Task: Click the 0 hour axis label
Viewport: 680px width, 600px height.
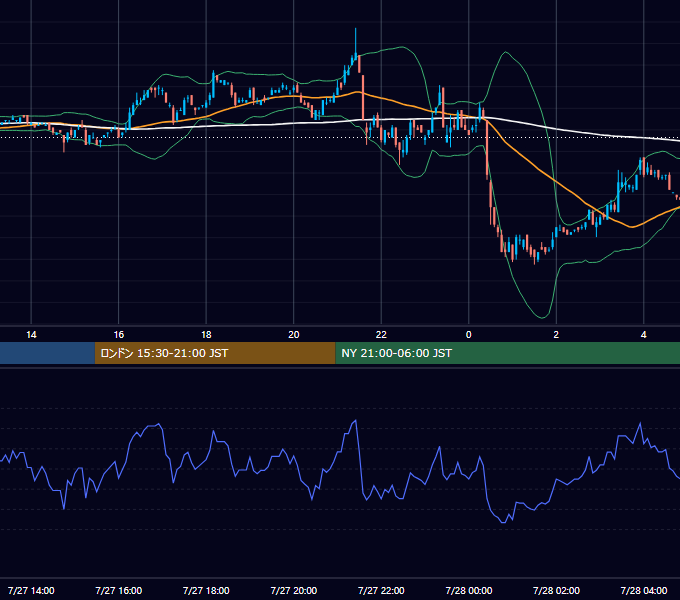Action: [x=468, y=335]
